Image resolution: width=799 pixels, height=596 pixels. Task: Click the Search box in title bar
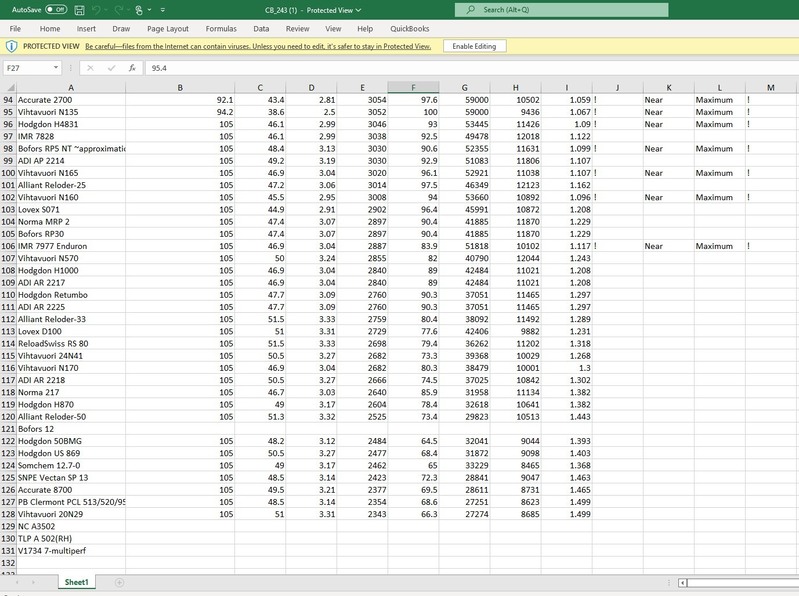coord(560,9)
